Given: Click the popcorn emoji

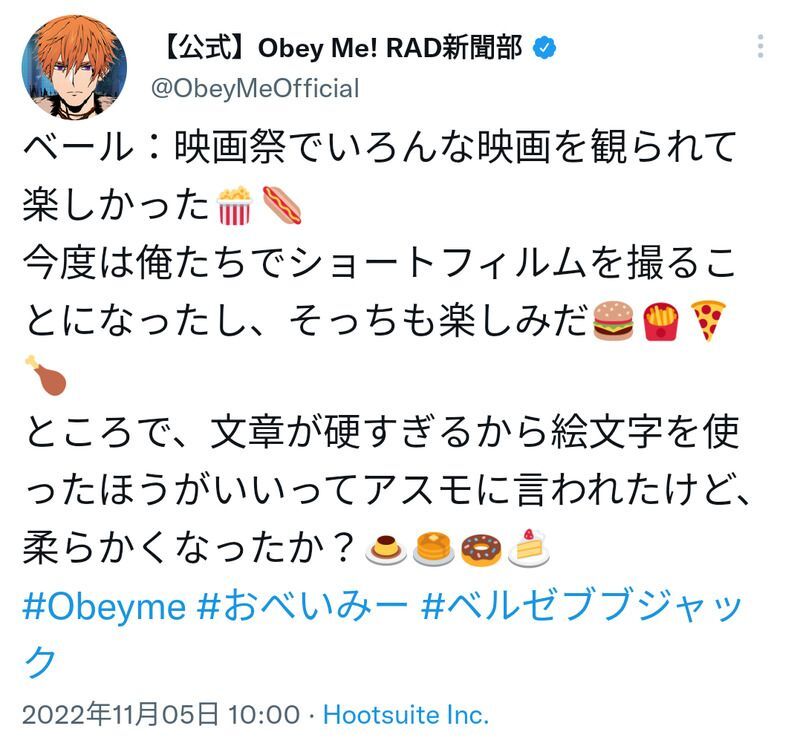Looking at the screenshot, I should click(x=234, y=206).
